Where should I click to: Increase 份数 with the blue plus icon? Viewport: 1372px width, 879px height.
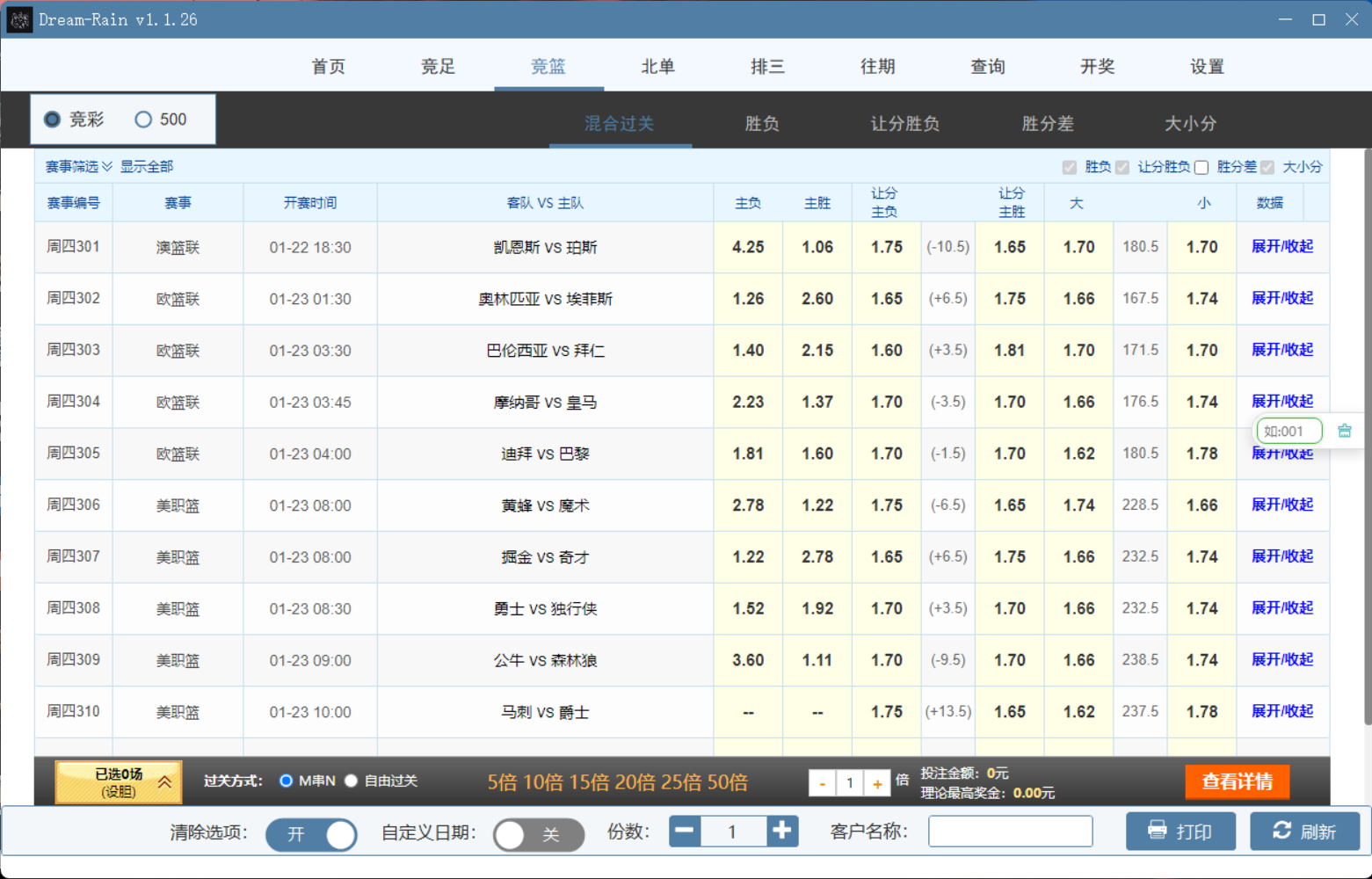click(x=780, y=831)
